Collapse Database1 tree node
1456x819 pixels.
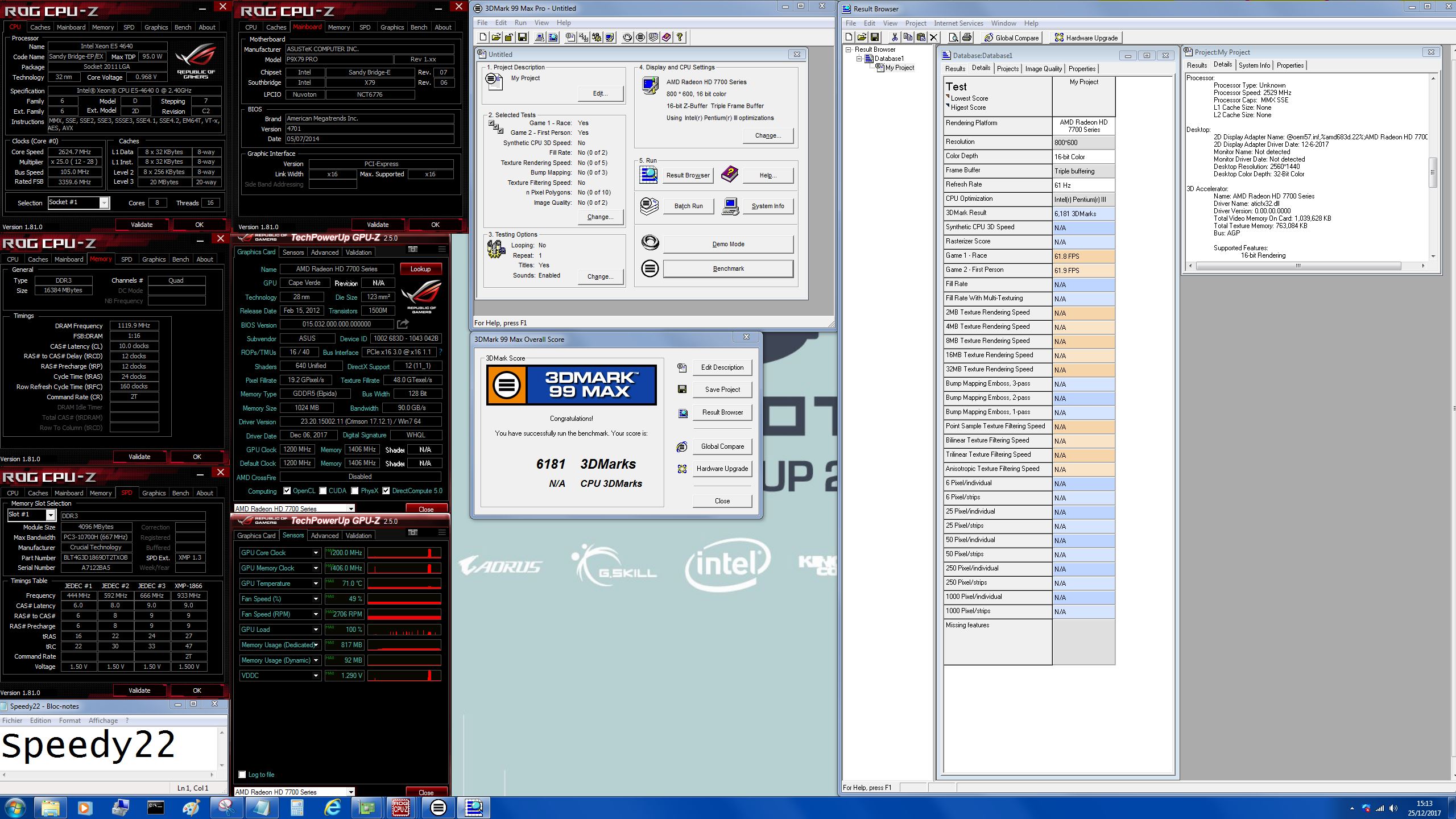[x=859, y=59]
